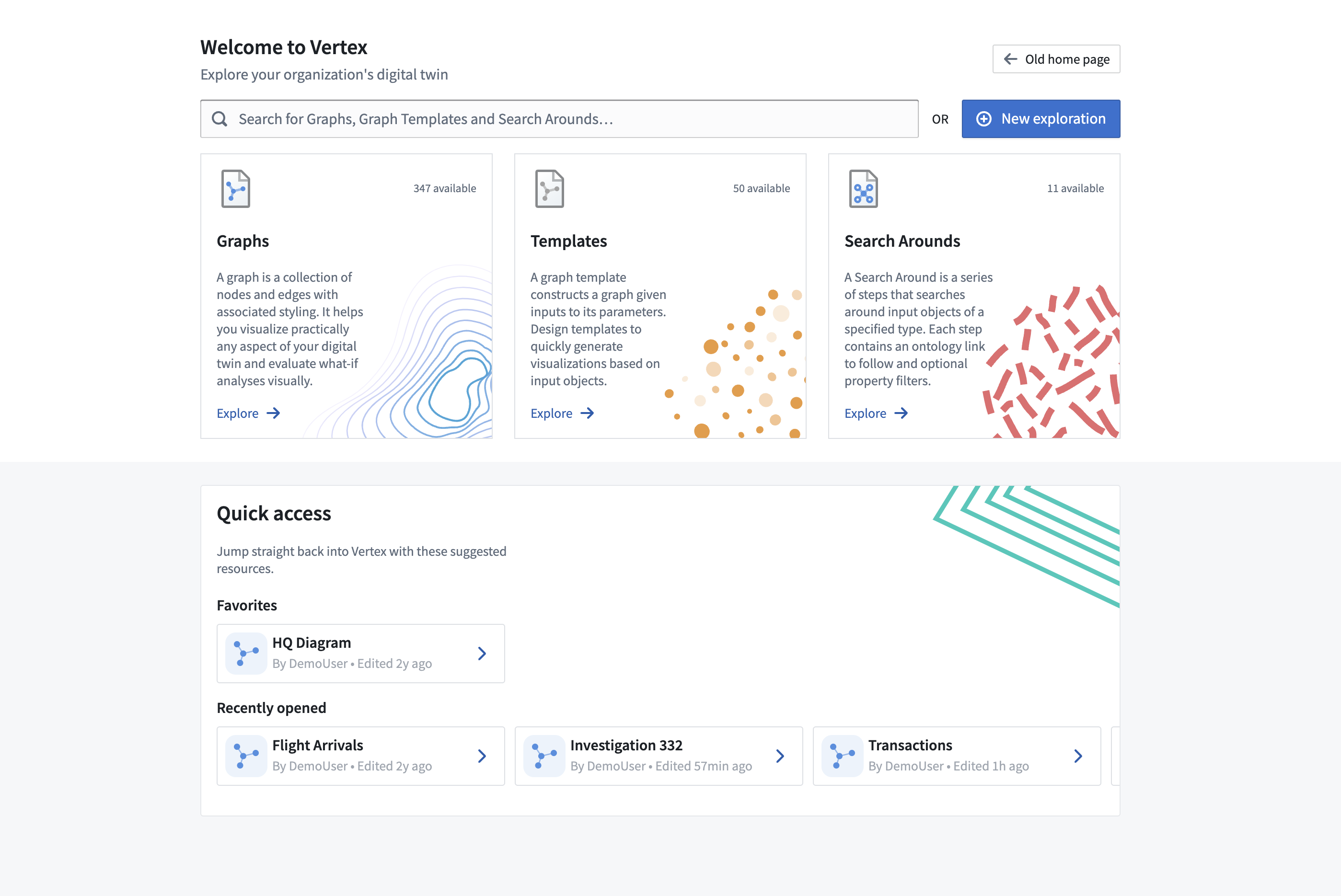This screenshot has height=896, width=1341.
Task: Click the Search Arounds card title
Action: [x=902, y=241]
